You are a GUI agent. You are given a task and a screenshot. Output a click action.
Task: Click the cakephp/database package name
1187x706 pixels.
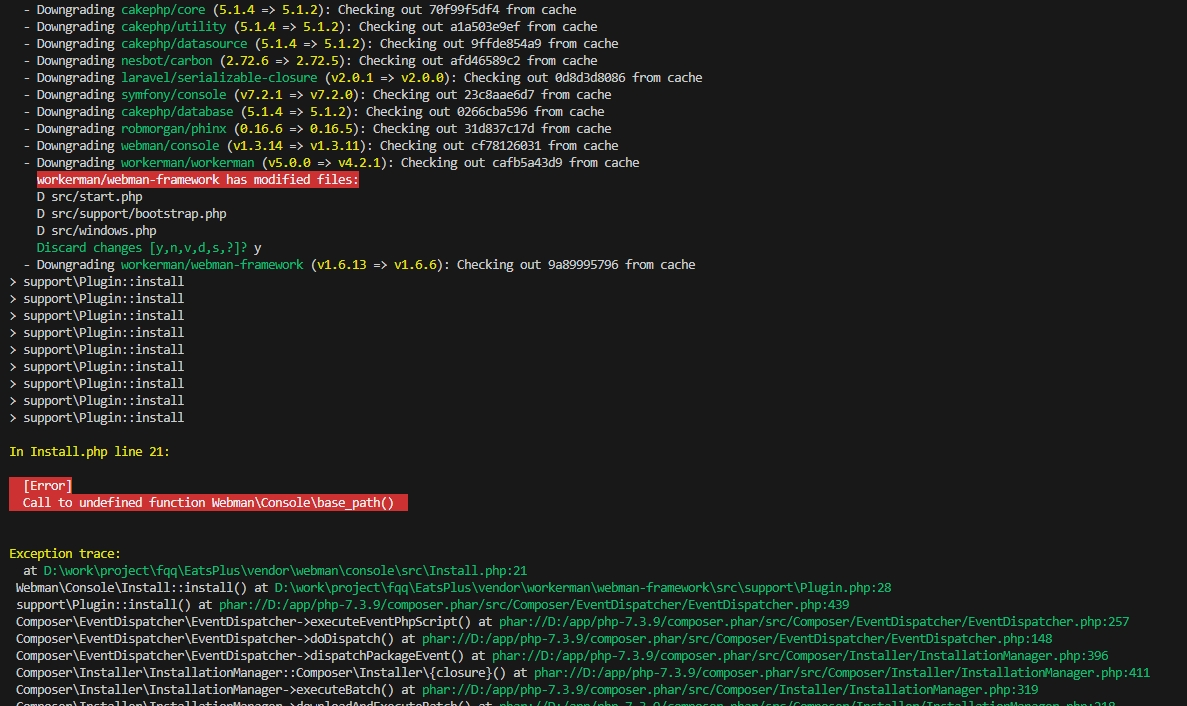[x=177, y=112]
